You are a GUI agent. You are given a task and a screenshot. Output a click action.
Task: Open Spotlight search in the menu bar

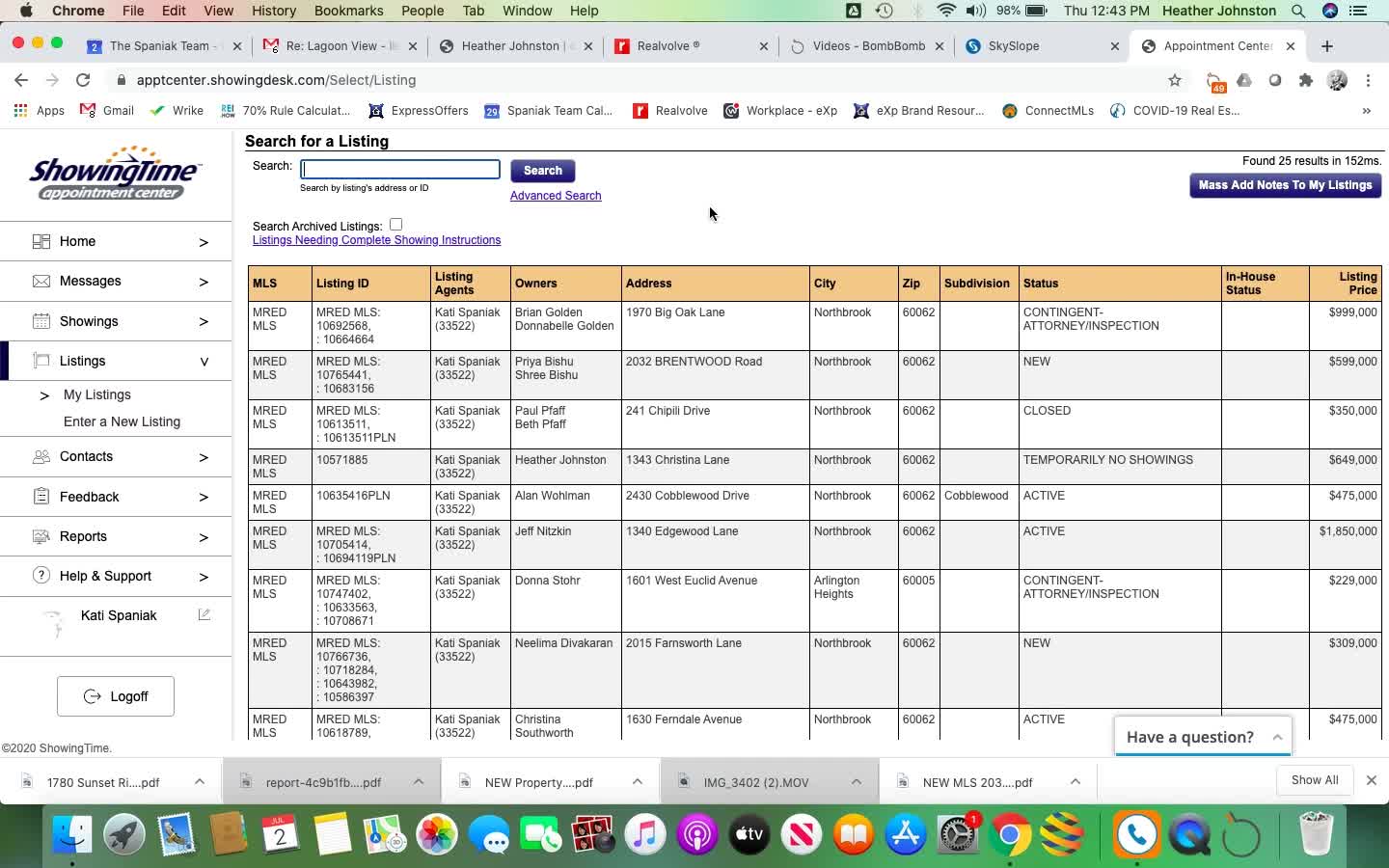click(x=1298, y=11)
